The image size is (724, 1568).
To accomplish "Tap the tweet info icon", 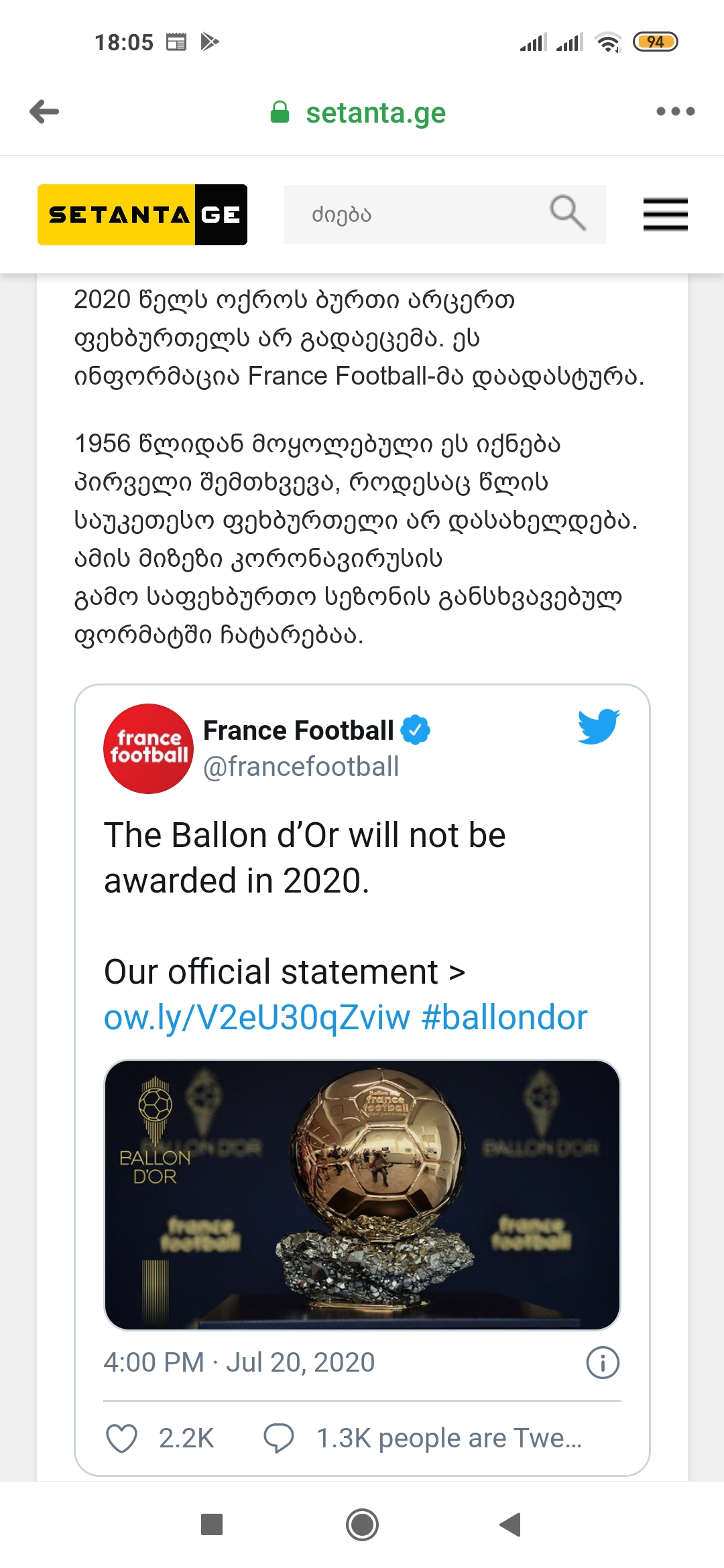I will point(603,1363).
